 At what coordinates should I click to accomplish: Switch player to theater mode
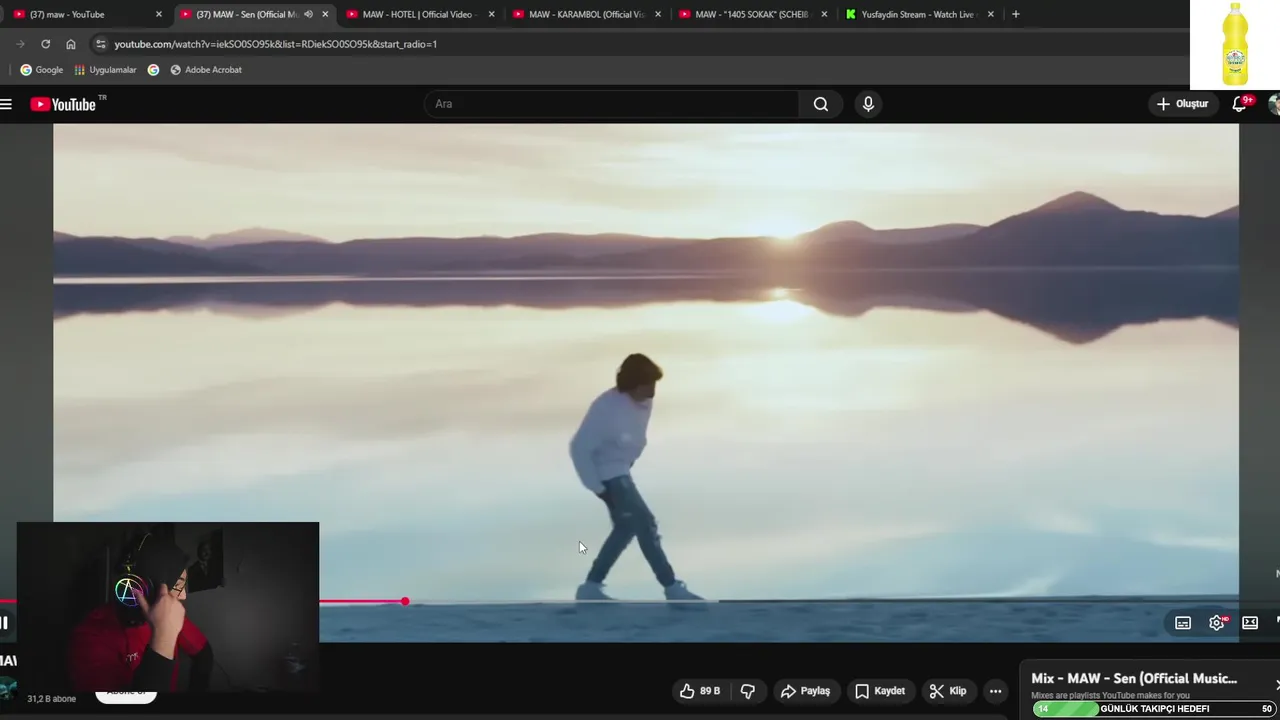[1250, 623]
